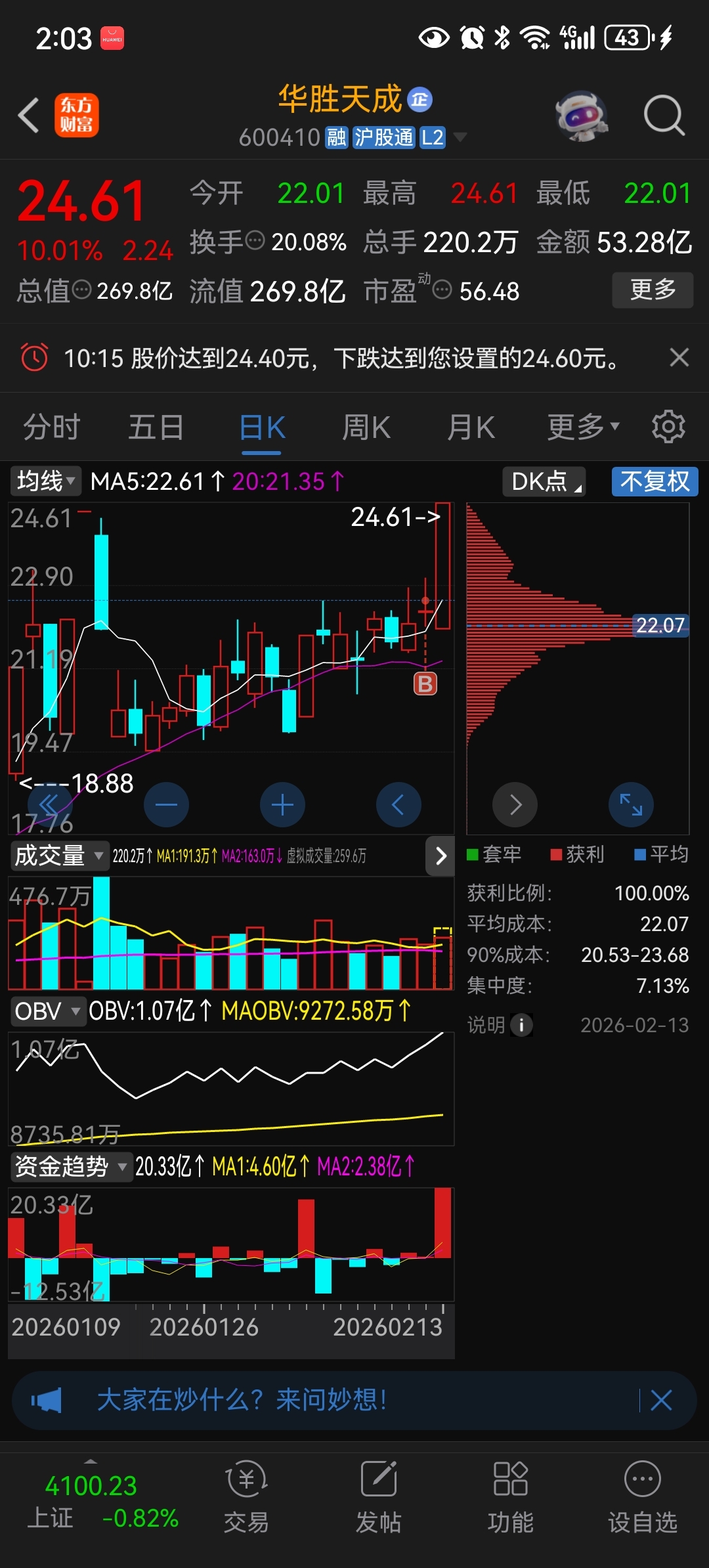Image resolution: width=709 pixels, height=1568 pixels.
Task: Switch to 月K tab
Action: point(471,427)
